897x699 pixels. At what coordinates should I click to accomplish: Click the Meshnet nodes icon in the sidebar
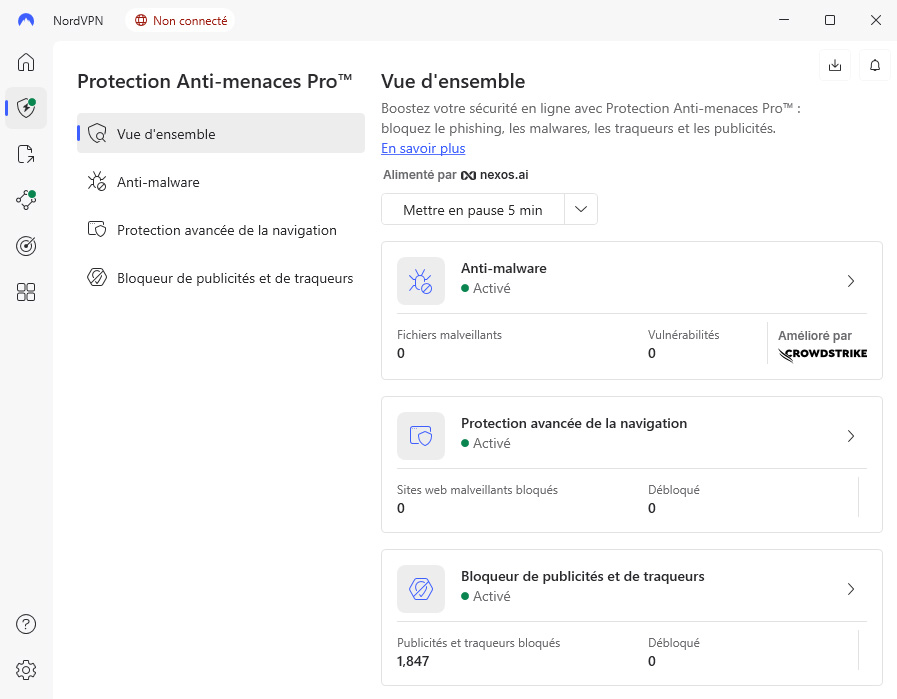(x=26, y=200)
